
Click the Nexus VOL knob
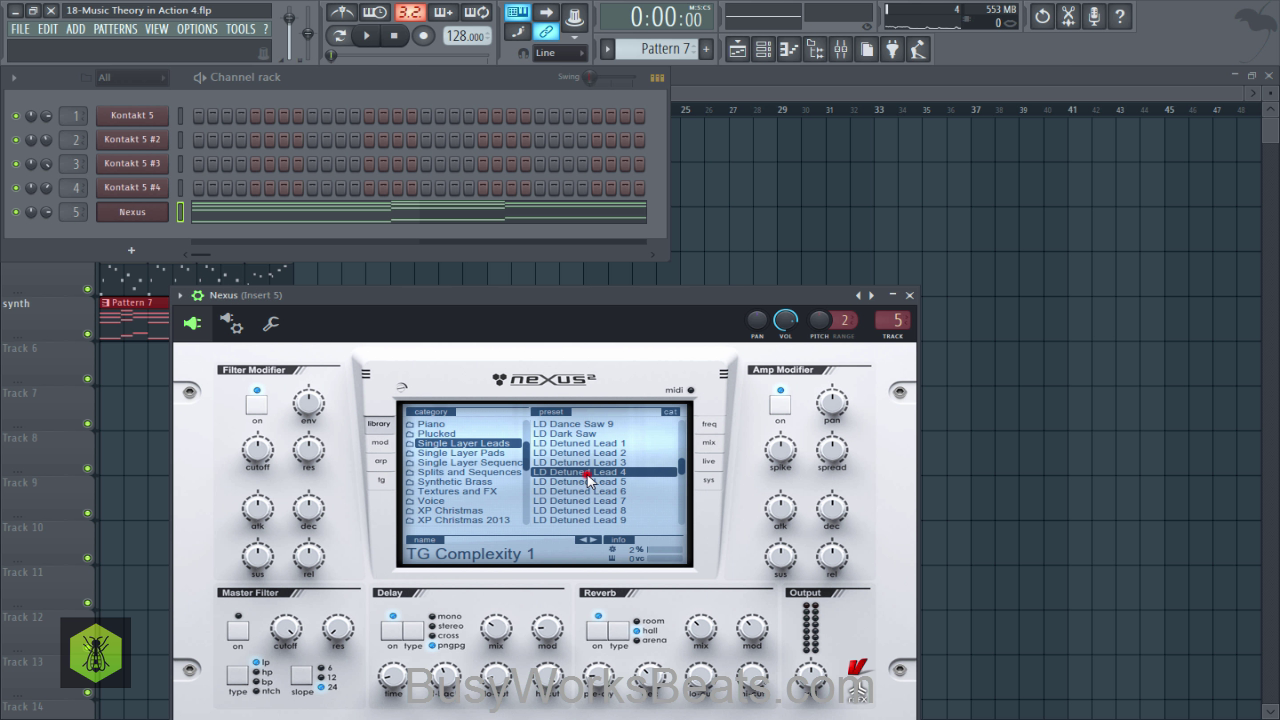(786, 320)
